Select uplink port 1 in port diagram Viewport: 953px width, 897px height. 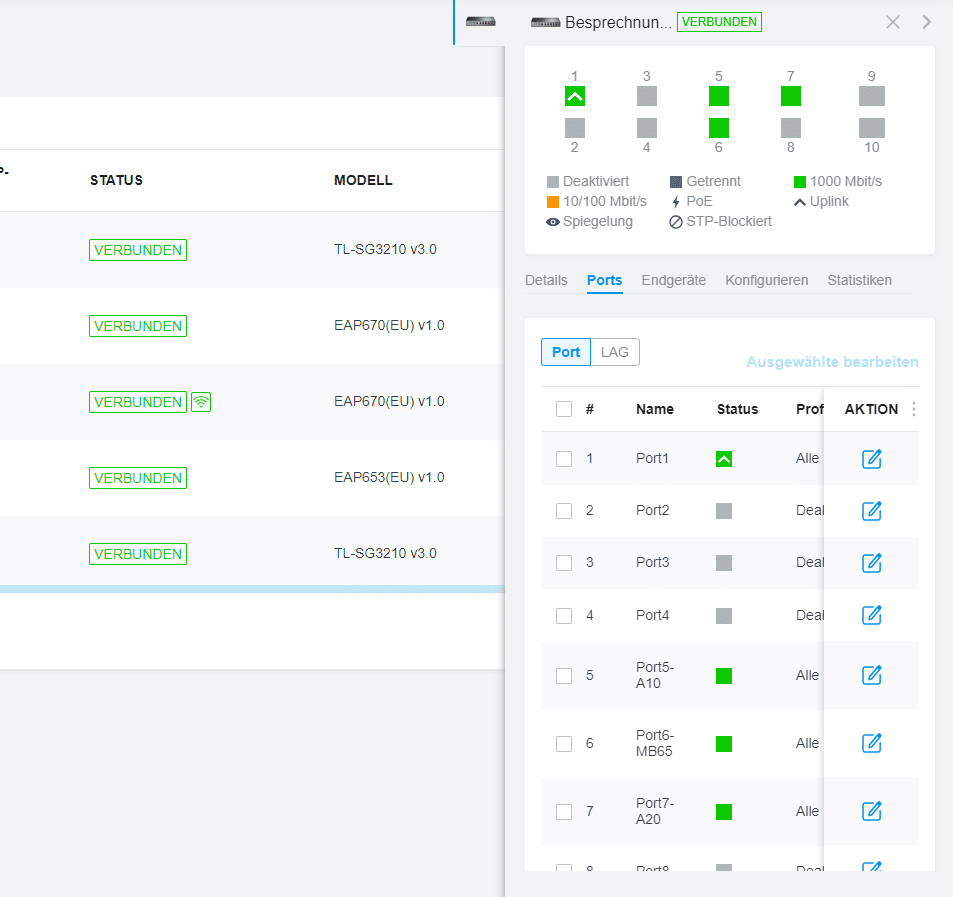point(575,96)
